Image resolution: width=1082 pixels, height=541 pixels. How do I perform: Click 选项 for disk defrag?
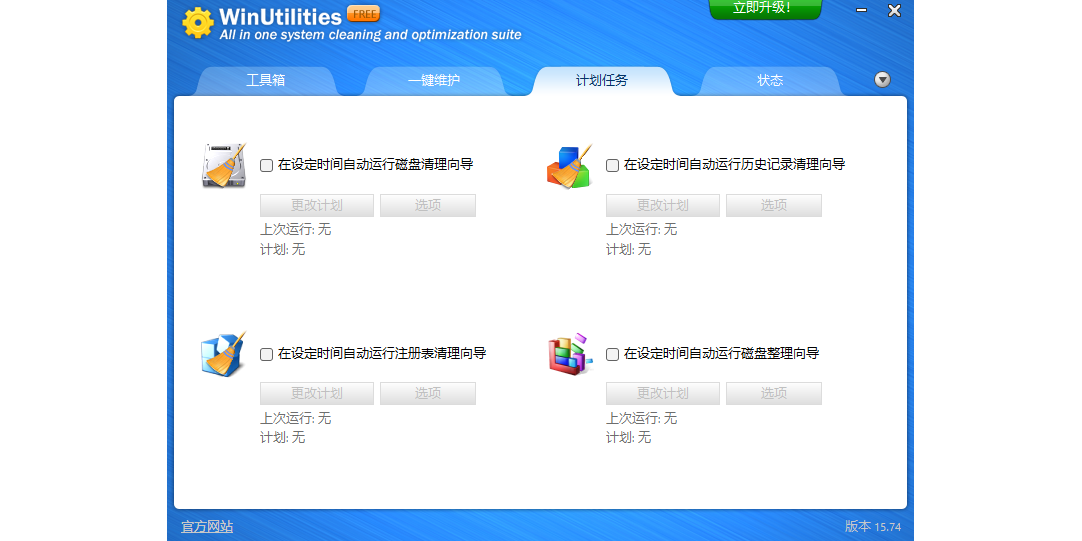click(774, 393)
